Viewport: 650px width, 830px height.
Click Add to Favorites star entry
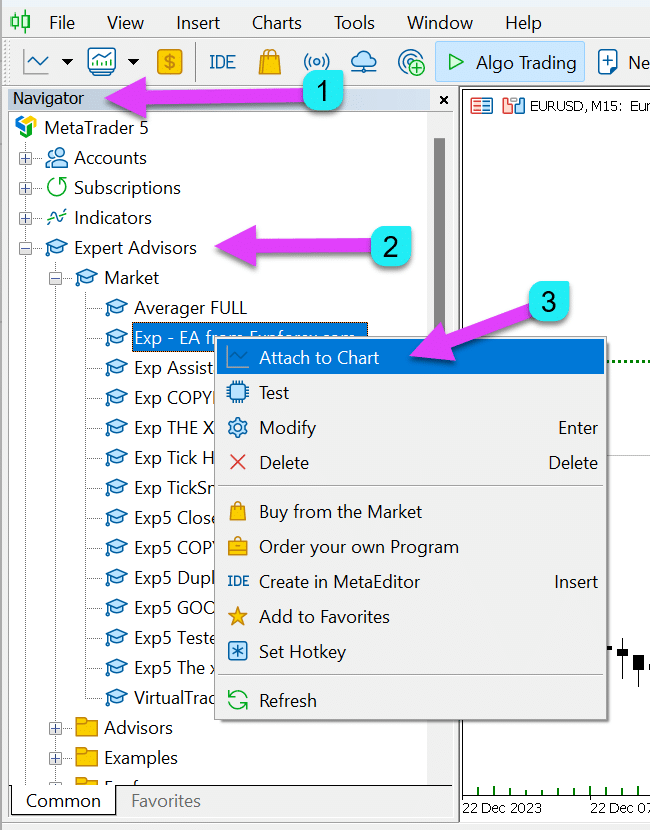324,617
